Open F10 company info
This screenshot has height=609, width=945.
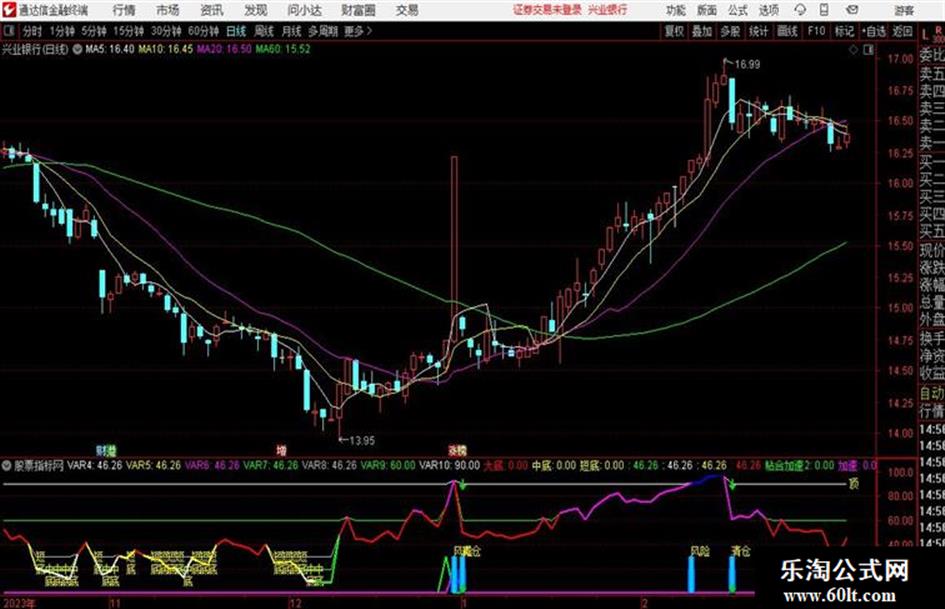click(x=816, y=31)
